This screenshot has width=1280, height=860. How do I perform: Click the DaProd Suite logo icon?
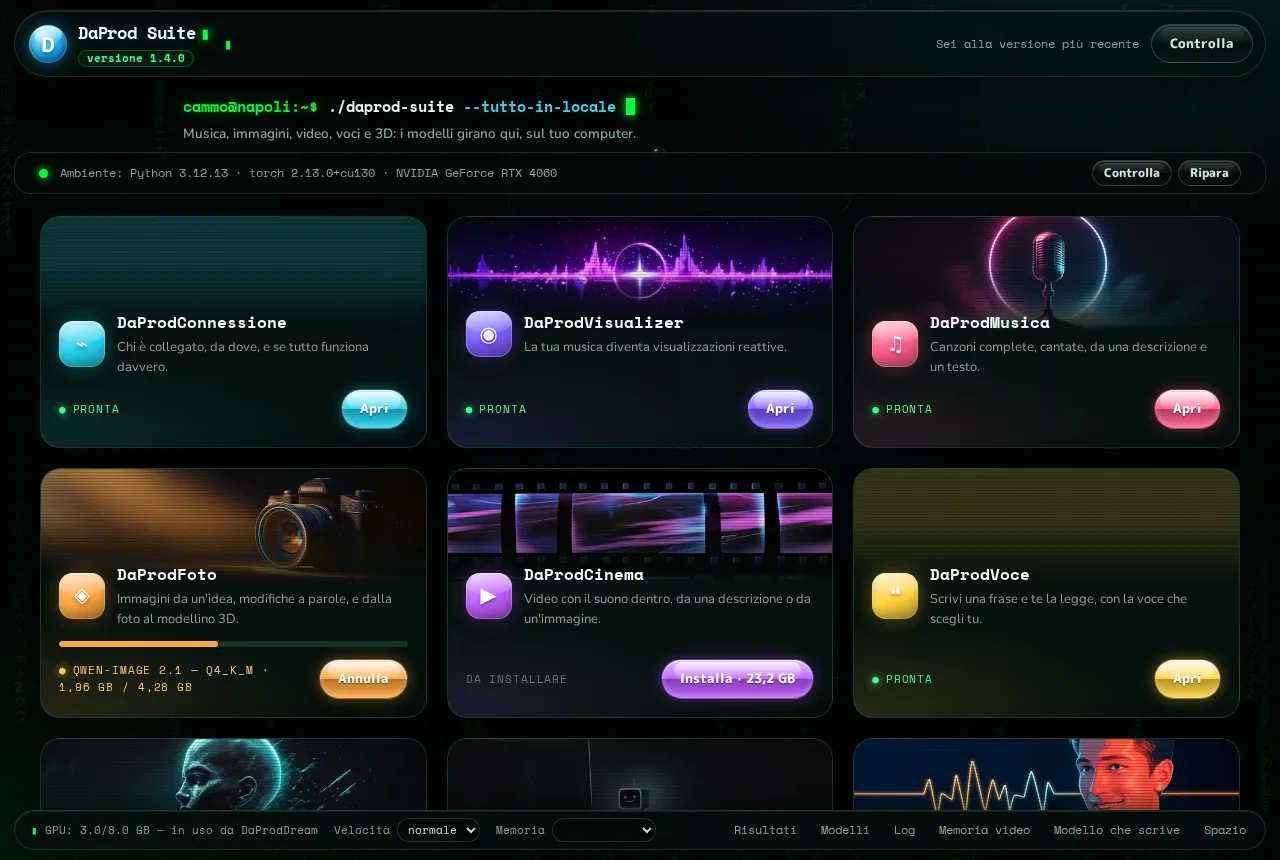click(47, 44)
